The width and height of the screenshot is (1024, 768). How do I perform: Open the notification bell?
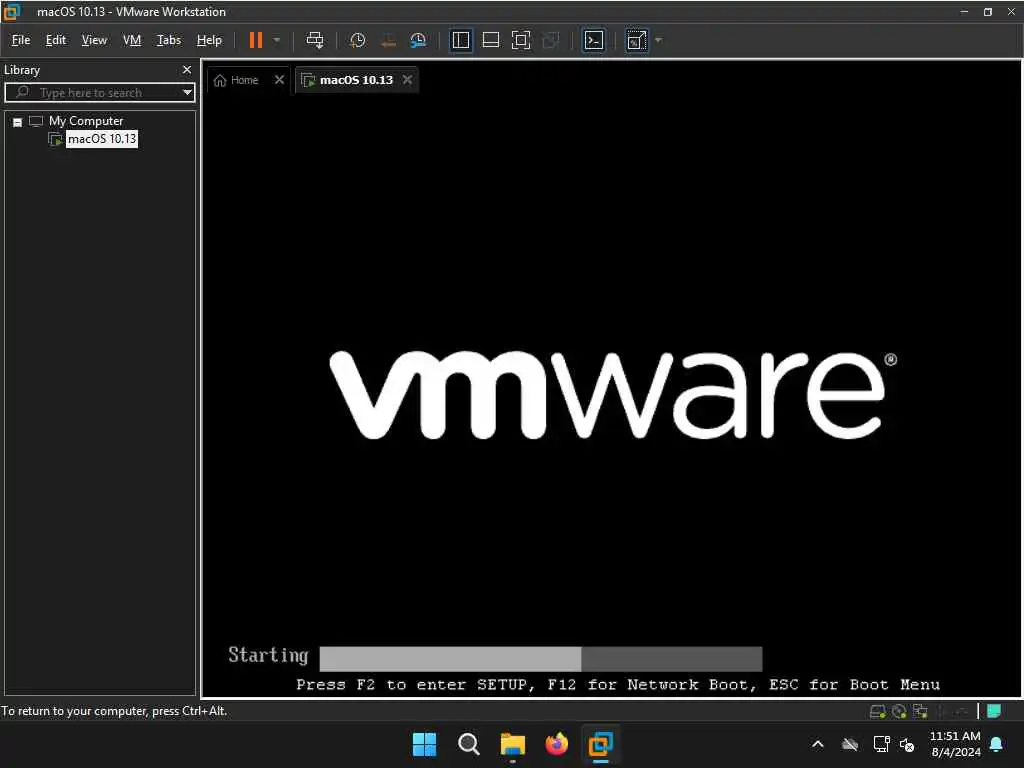(x=997, y=744)
